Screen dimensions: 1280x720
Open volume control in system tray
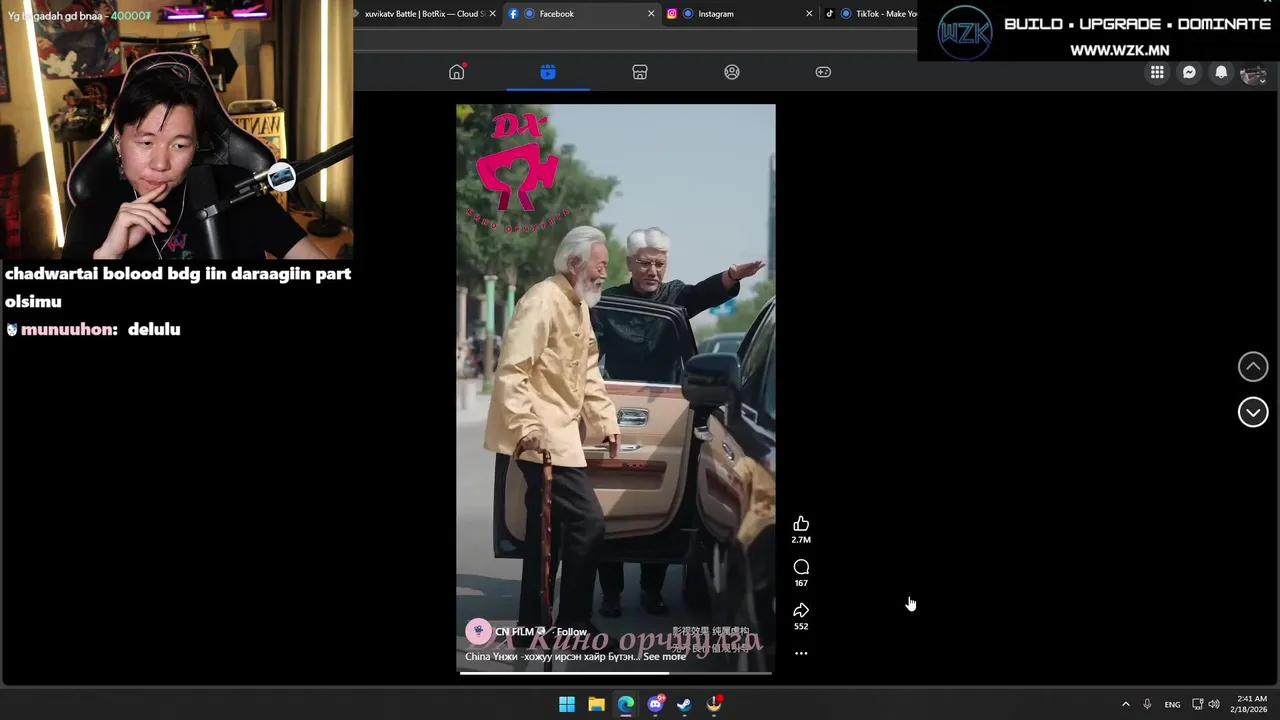pos(1214,704)
